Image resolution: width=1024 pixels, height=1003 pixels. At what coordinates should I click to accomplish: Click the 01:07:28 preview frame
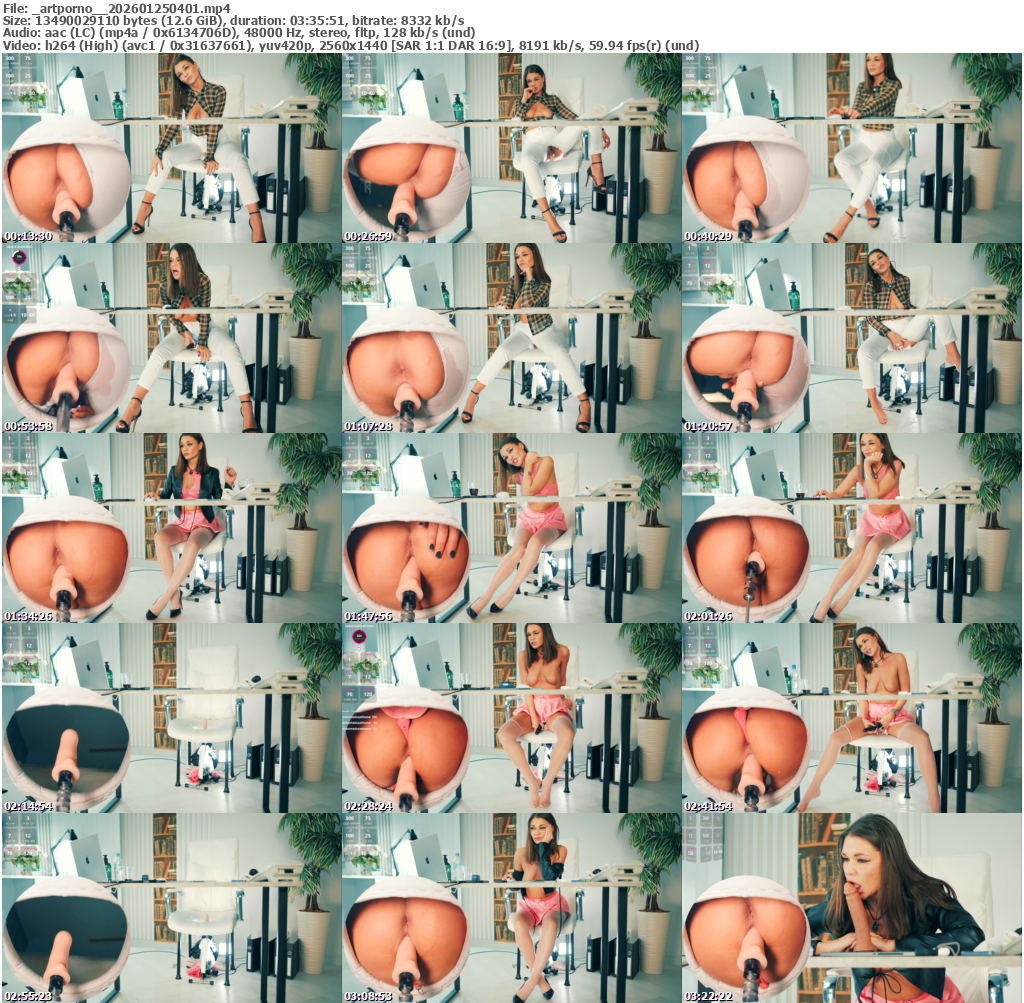point(511,338)
